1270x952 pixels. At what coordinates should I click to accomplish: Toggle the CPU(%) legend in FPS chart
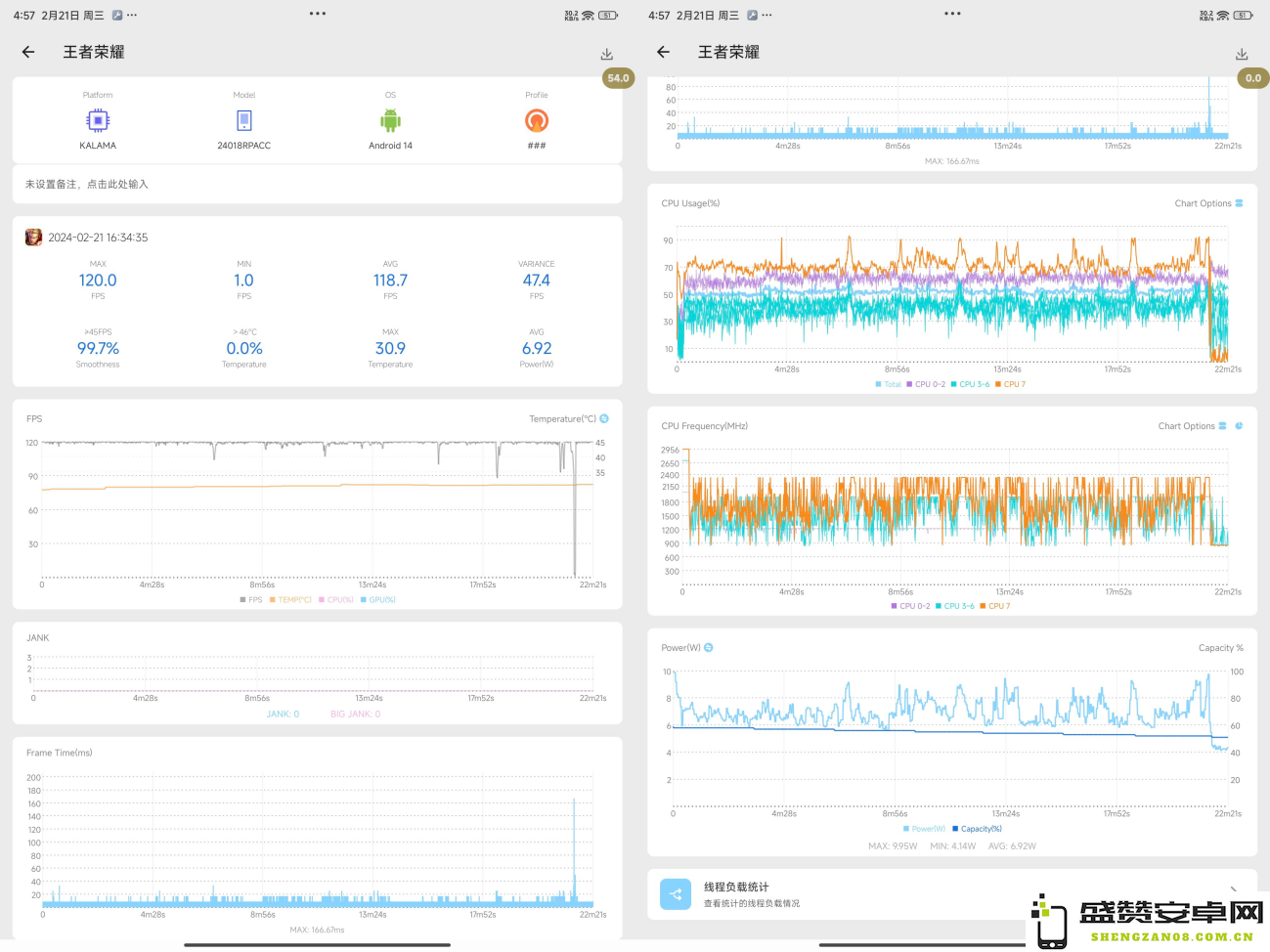tap(336, 600)
